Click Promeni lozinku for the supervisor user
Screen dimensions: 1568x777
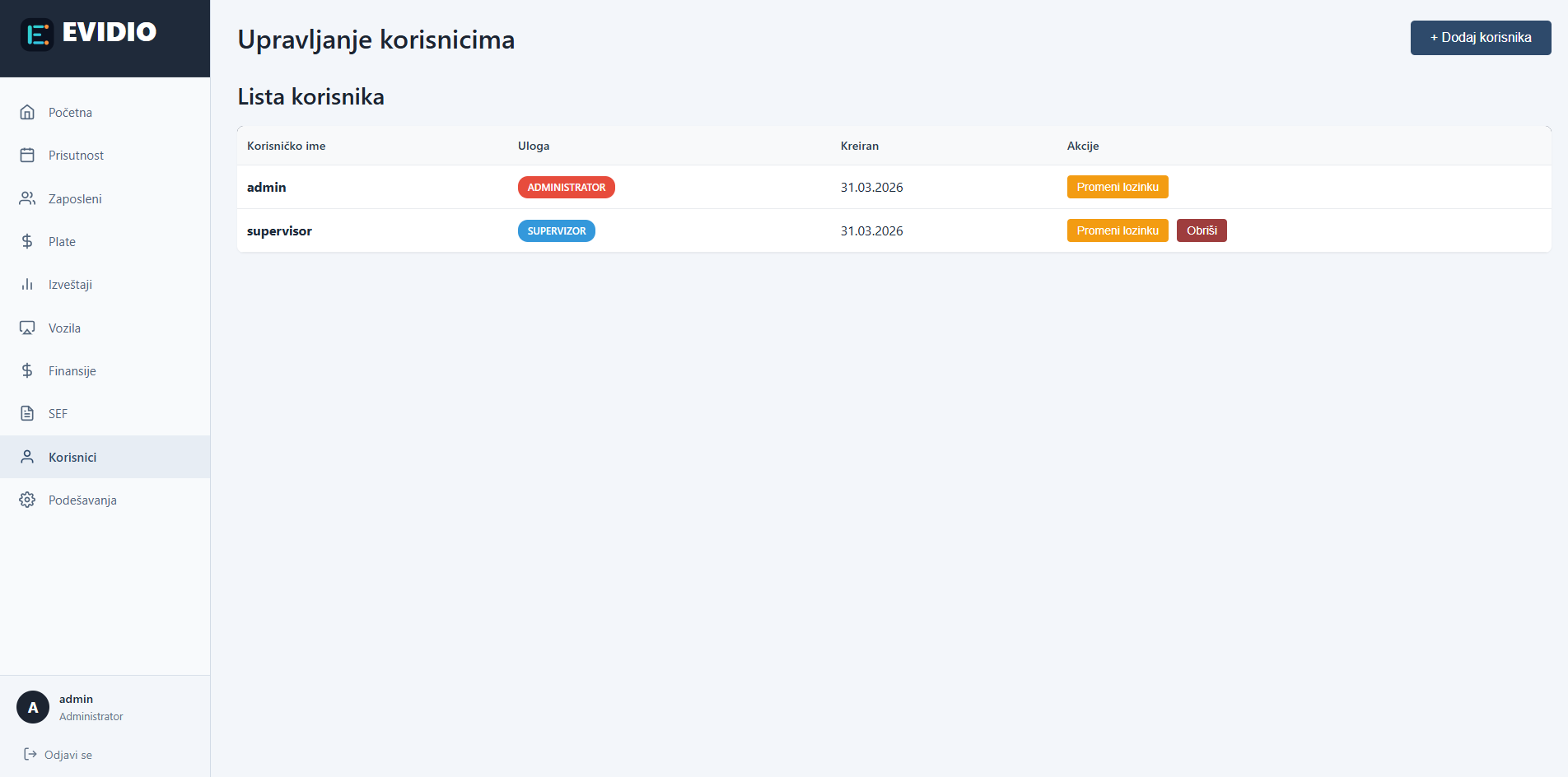1118,230
